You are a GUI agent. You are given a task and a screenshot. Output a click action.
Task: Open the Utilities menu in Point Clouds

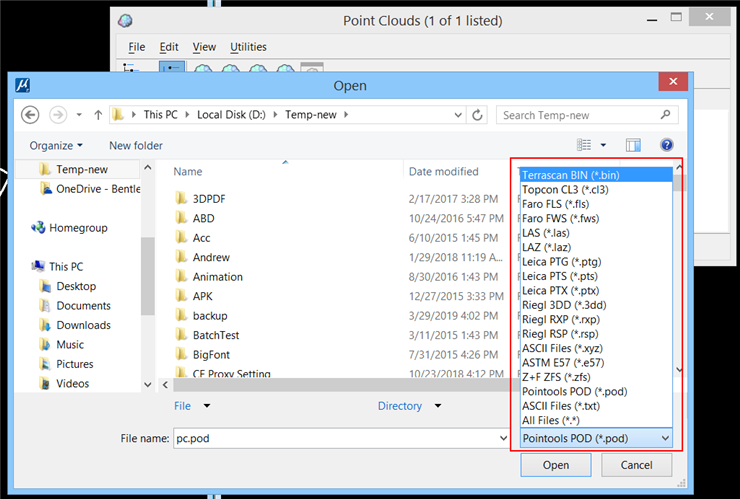coord(248,47)
